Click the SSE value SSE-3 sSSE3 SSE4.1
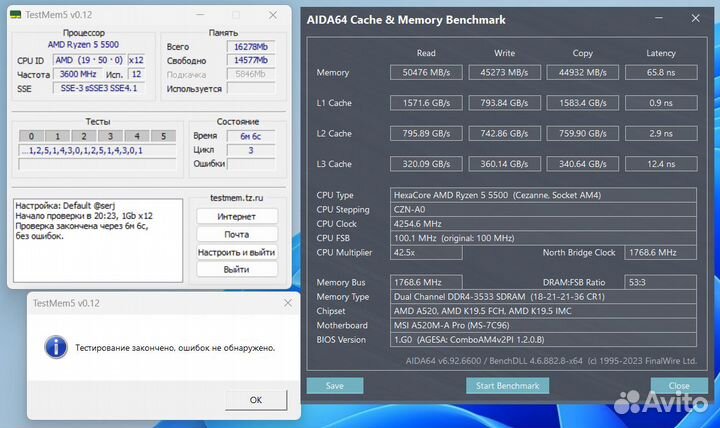 pyautogui.click(x=99, y=88)
